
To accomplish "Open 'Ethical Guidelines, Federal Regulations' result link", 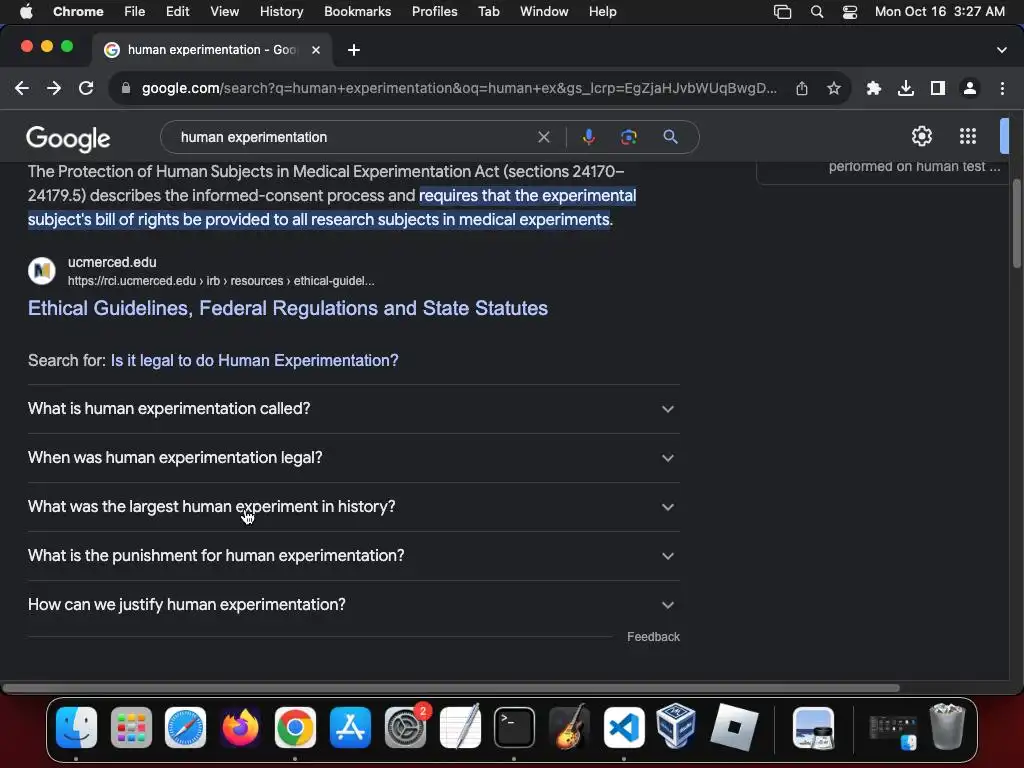I will [287, 308].
